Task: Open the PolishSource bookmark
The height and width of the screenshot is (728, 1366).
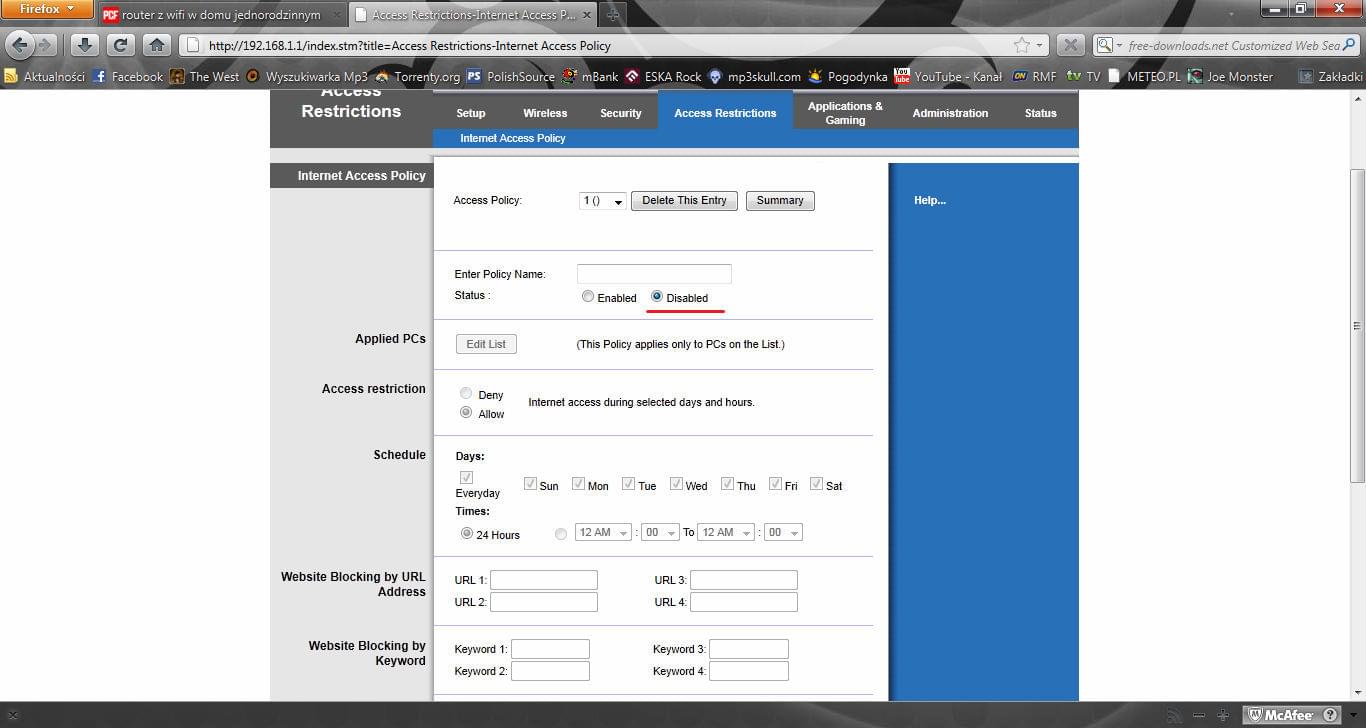Action: (511, 76)
